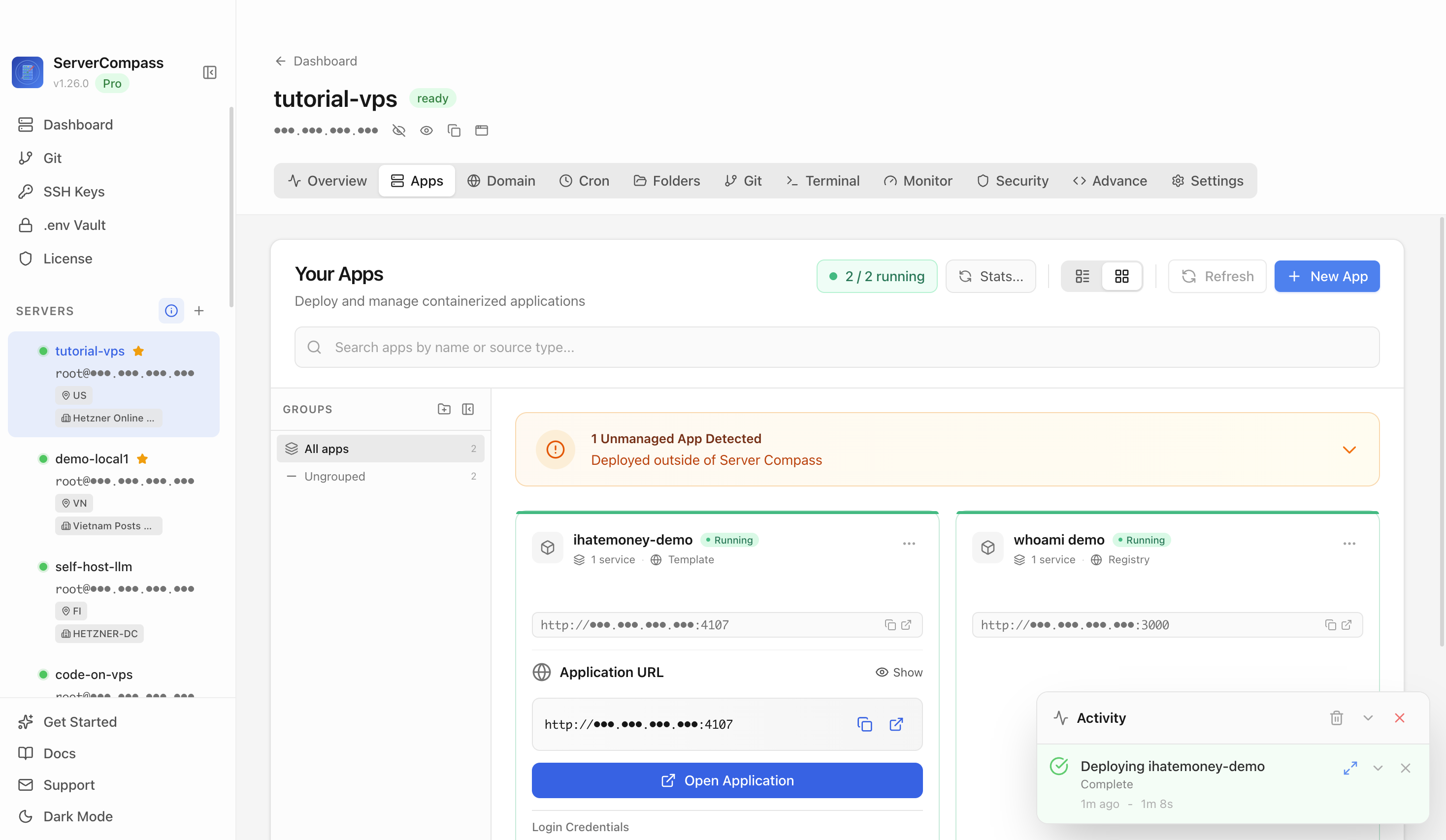
Task: Open the Advance tab
Action: 1110,181
